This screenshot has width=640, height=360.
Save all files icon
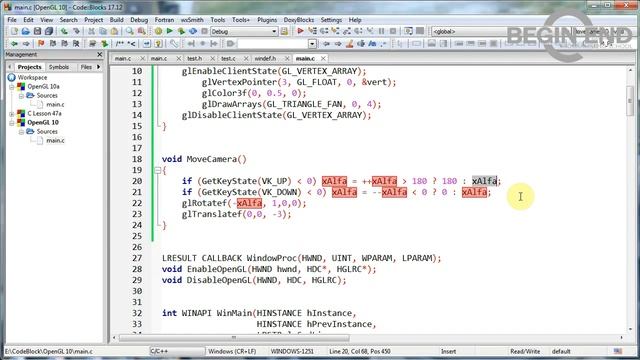[49, 31]
